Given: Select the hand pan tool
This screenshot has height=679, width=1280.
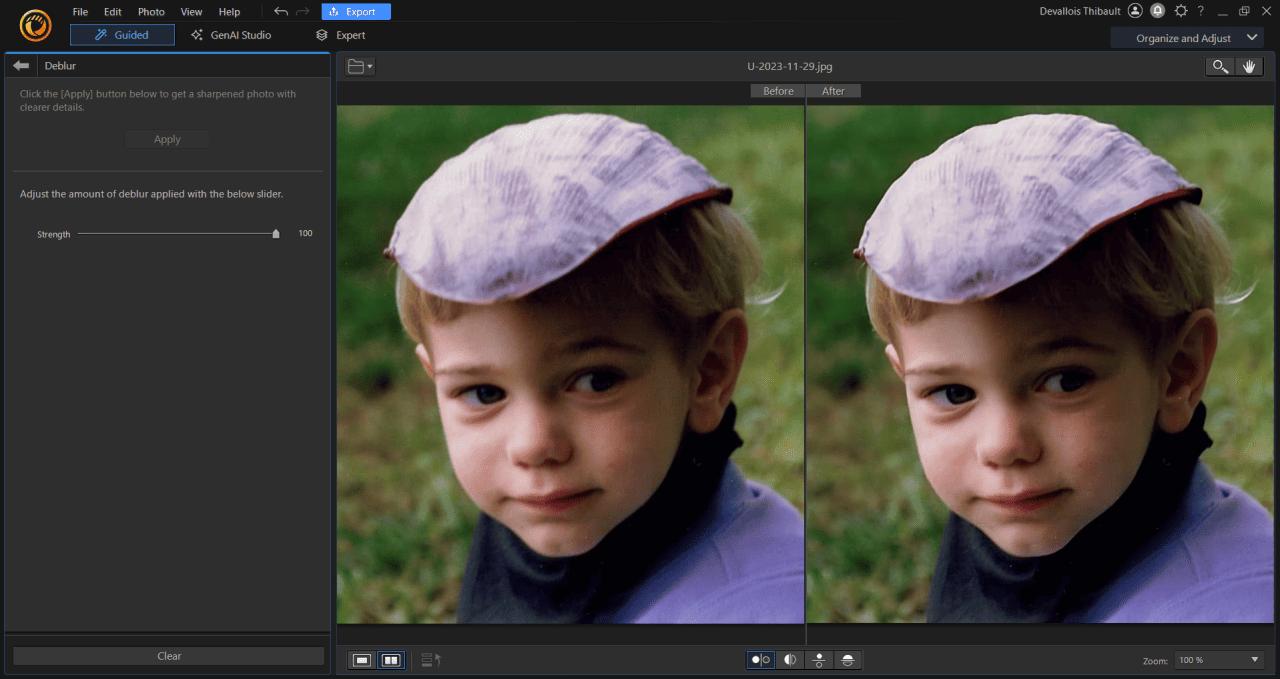Looking at the screenshot, I should pos(1248,66).
